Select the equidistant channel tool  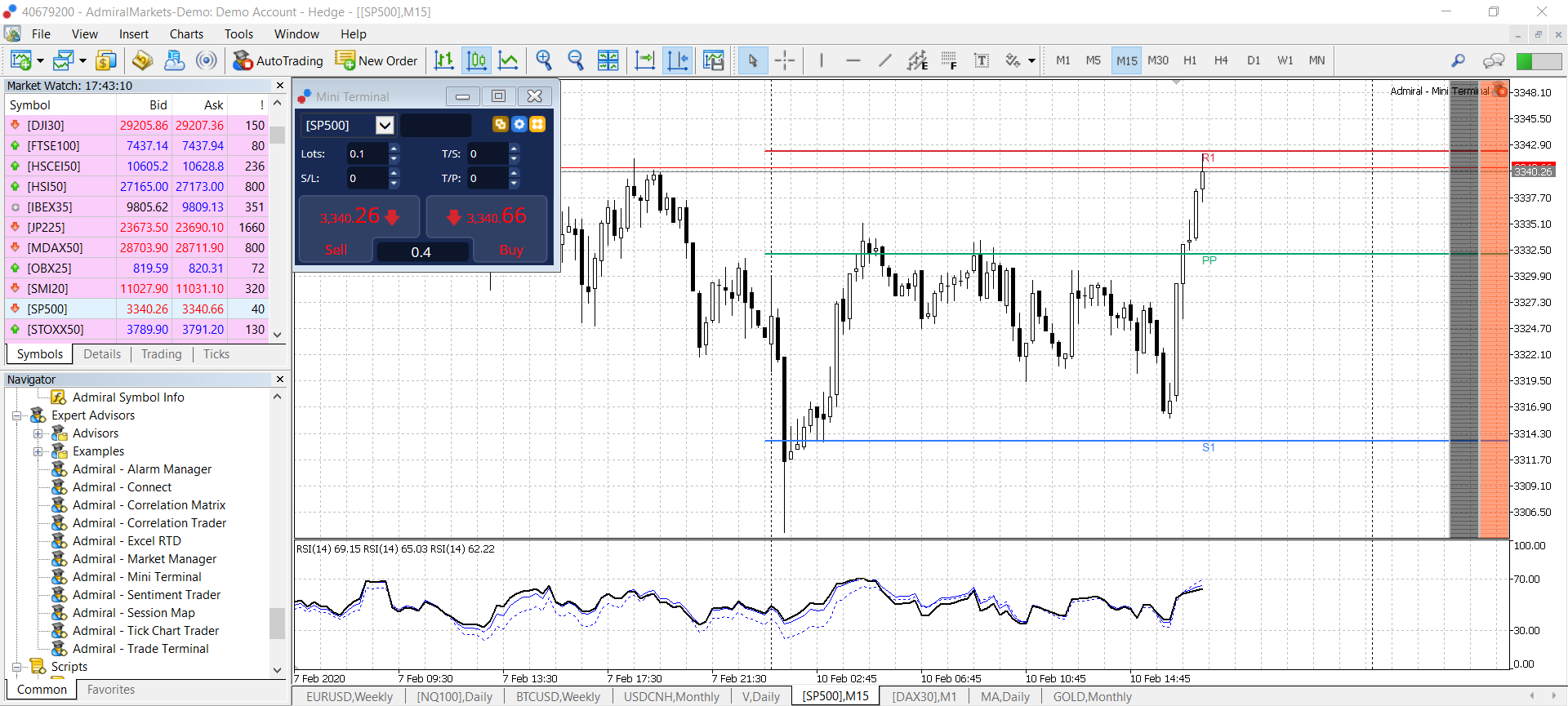tap(917, 60)
